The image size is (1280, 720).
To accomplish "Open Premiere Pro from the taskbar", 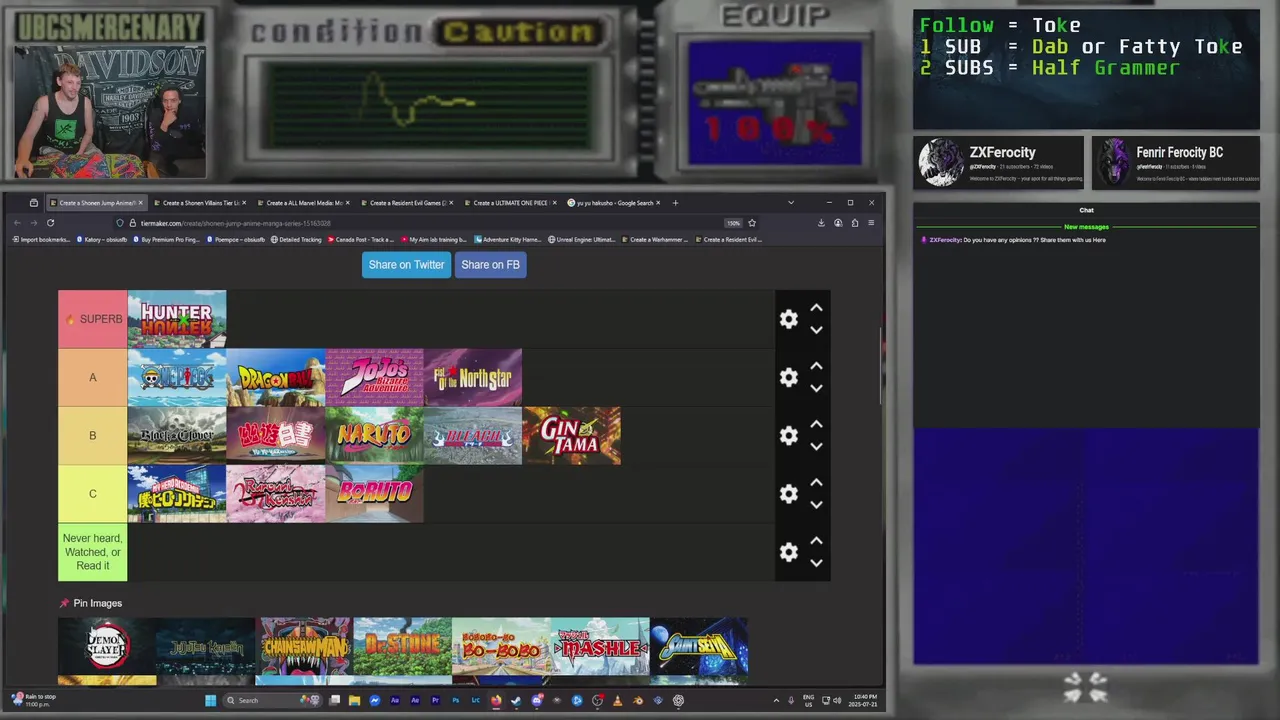I will 435,700.
